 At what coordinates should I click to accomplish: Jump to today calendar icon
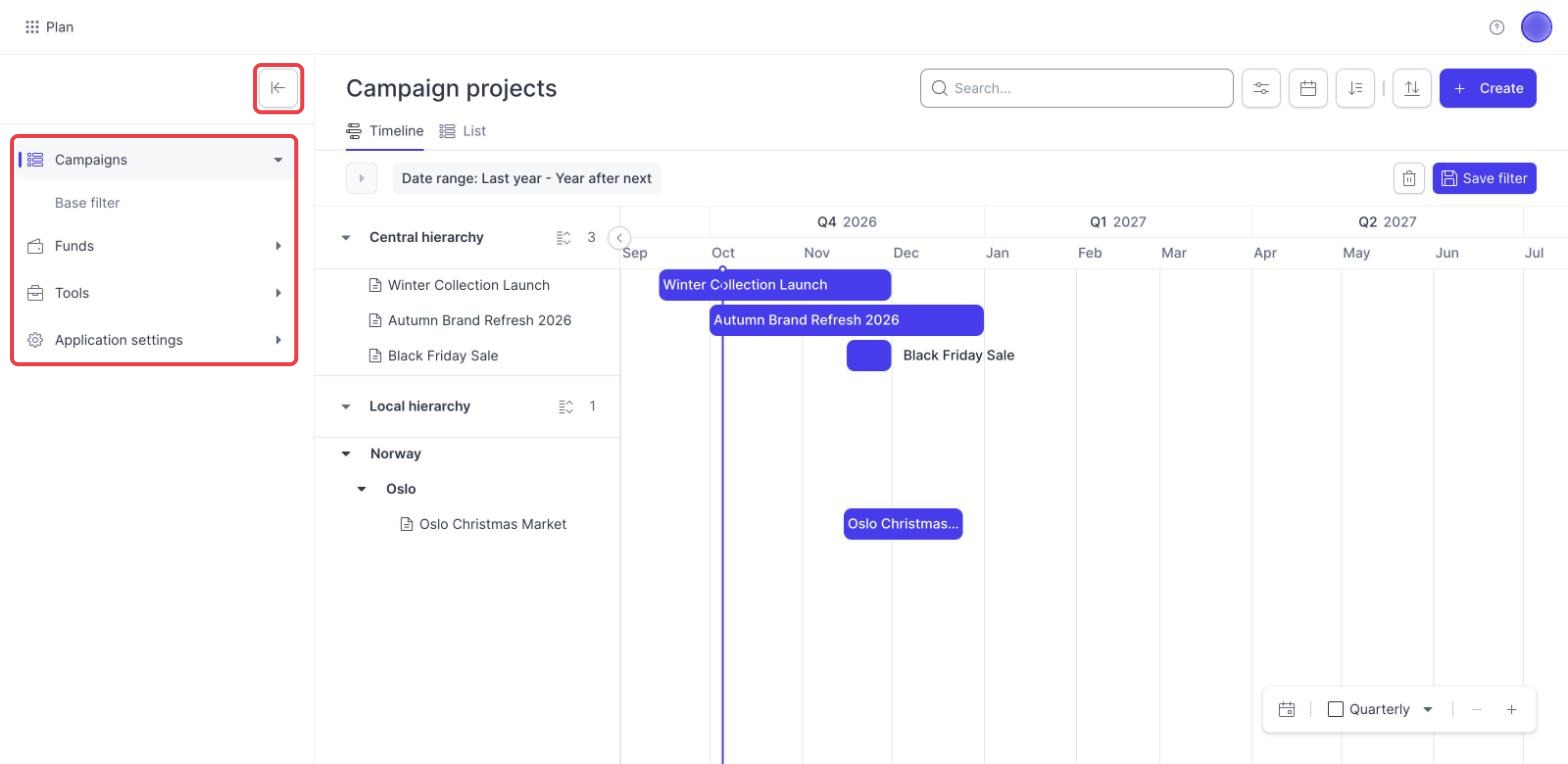1287,709
